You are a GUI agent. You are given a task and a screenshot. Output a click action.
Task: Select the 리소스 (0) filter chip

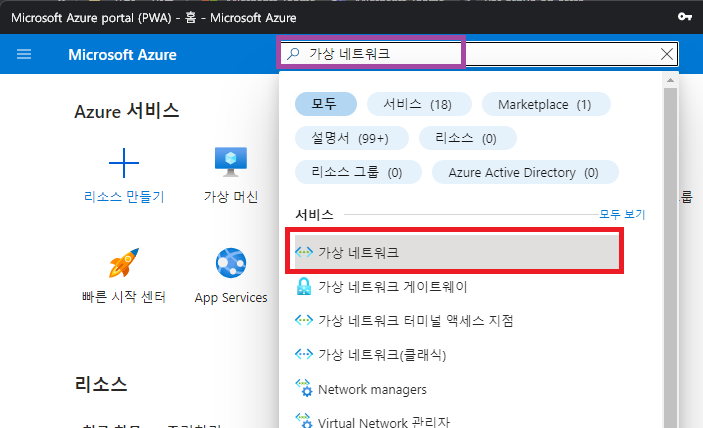pos(467,138)
